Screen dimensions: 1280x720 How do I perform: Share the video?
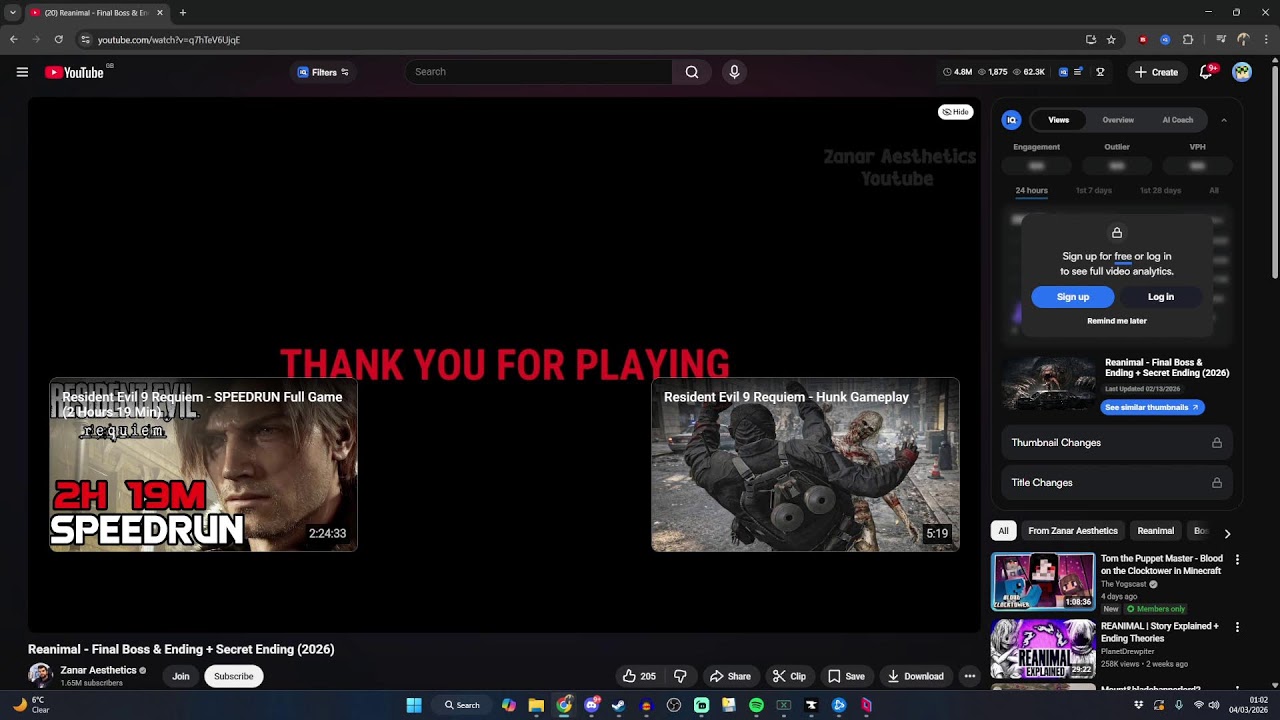click(730, 676)
